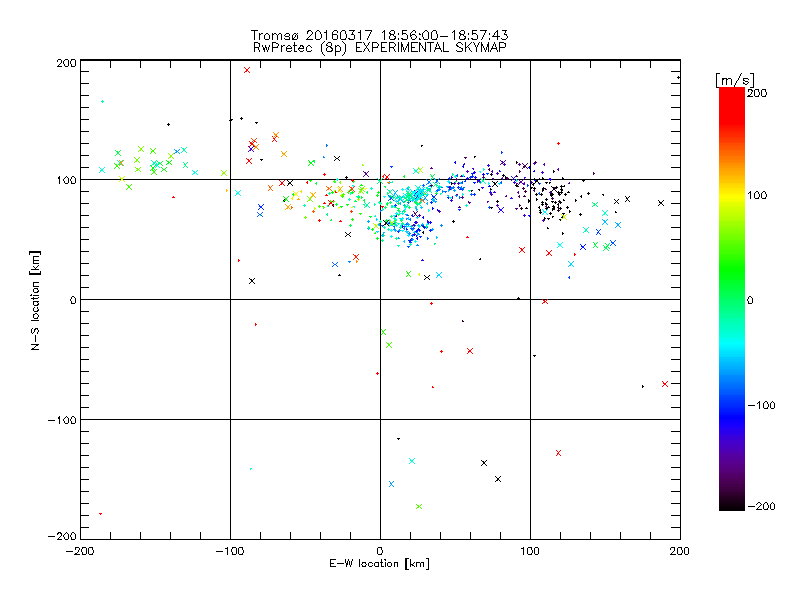The height and width of the screenshot is (600, 800).
Task: Click the E-W axis tick label '200'
Action: pyautogui.click(x=680, y=551)
